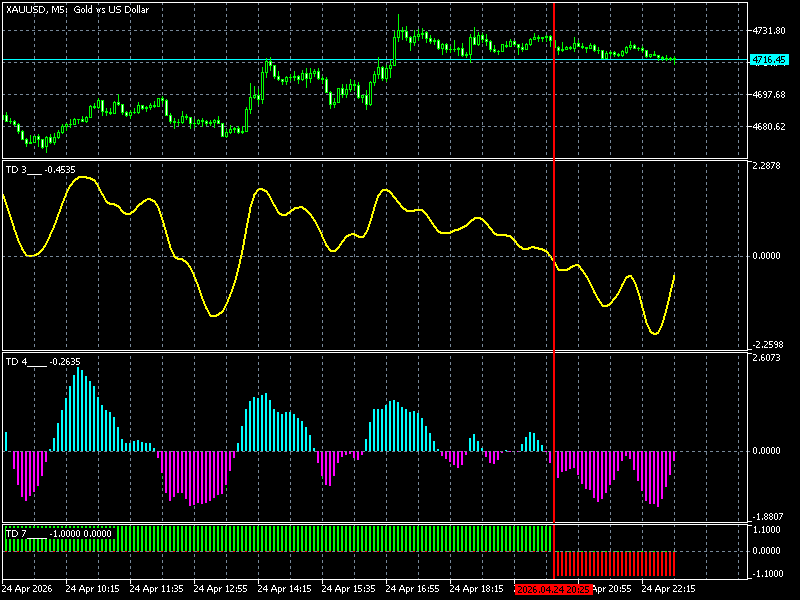800x600 pixels.
Task: Click the 0.0000 zero-level label in TD 3
Action: pos(766,256)
